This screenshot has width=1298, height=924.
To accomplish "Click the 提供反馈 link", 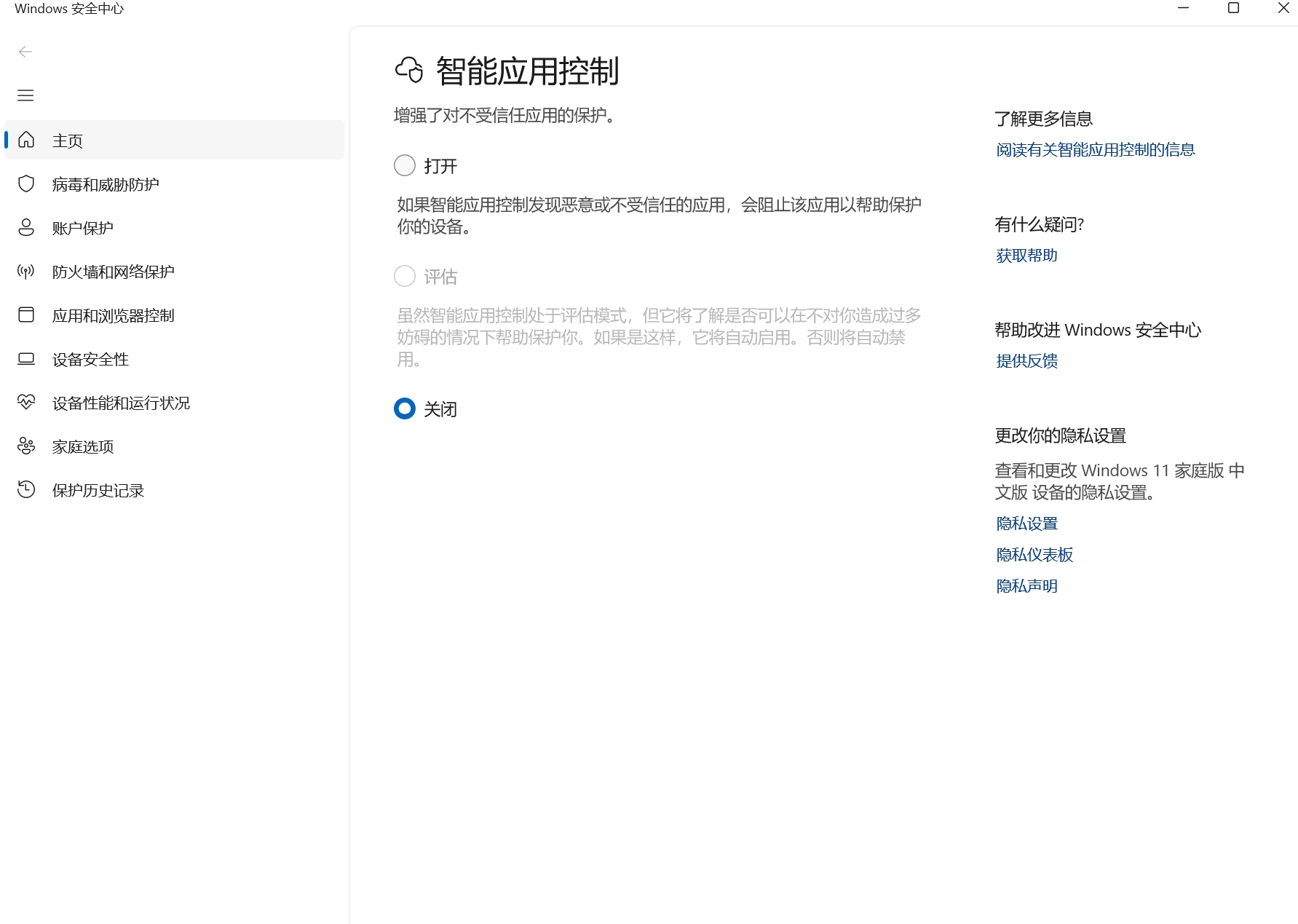I will (1026, 360).
